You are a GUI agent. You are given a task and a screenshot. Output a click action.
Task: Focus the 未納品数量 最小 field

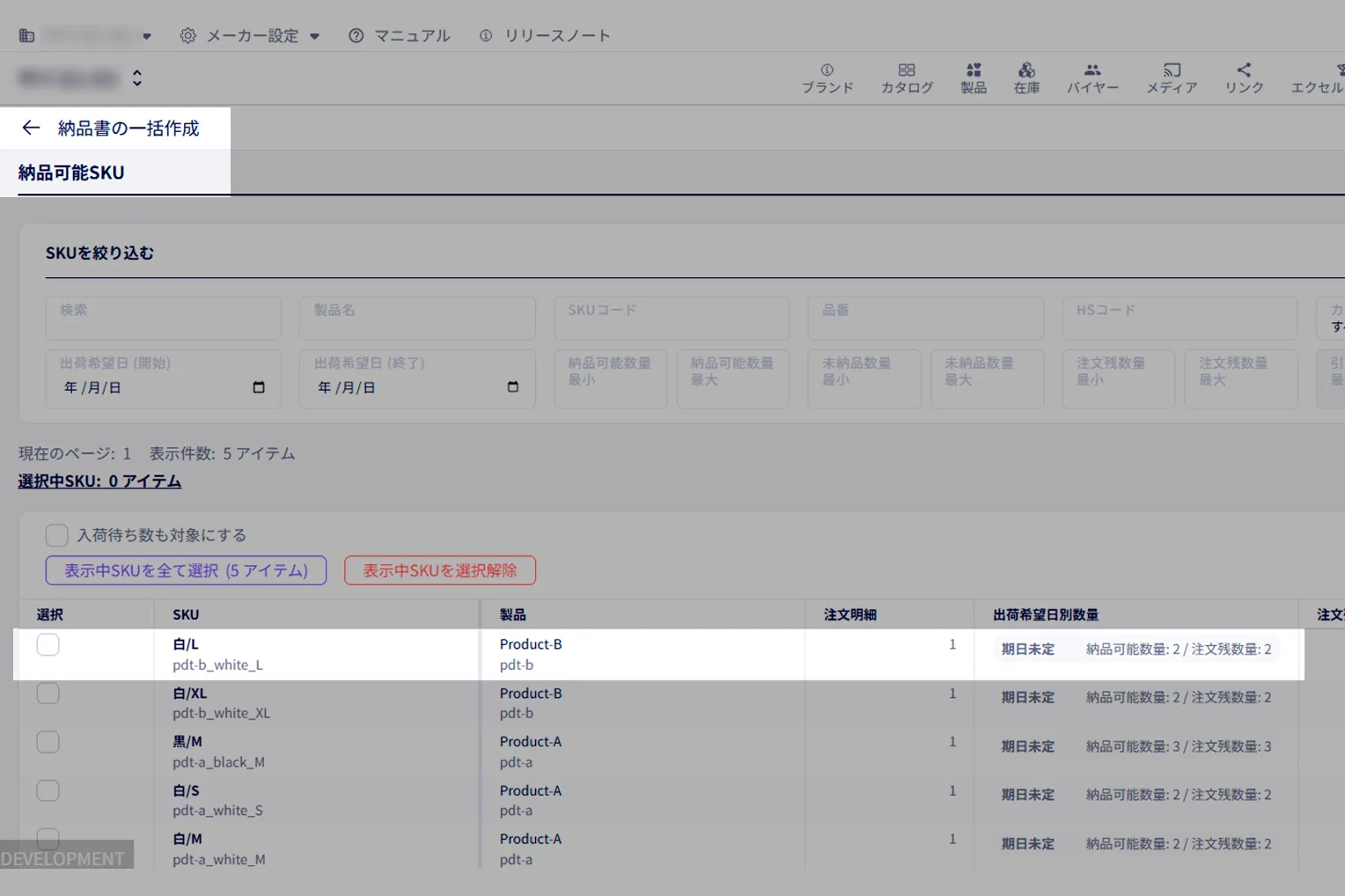click(x=864, y=379)
